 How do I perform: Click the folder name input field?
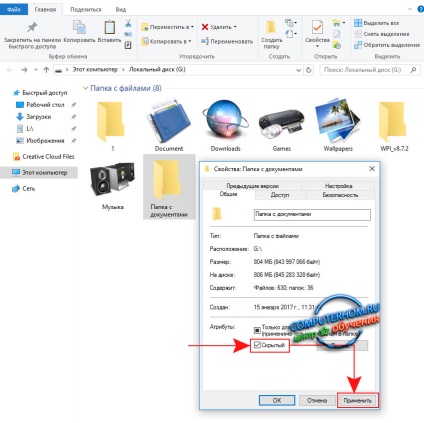(312, 214)
